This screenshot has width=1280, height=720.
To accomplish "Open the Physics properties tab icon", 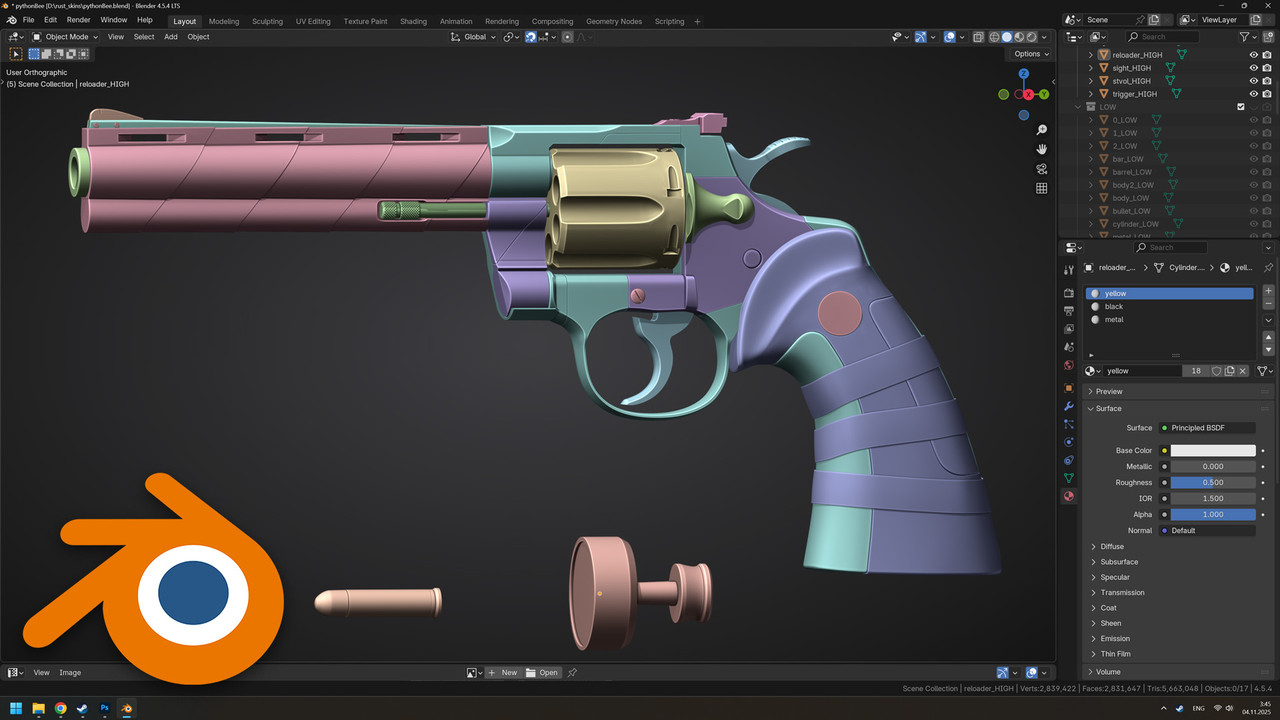I will (1069, 442).
